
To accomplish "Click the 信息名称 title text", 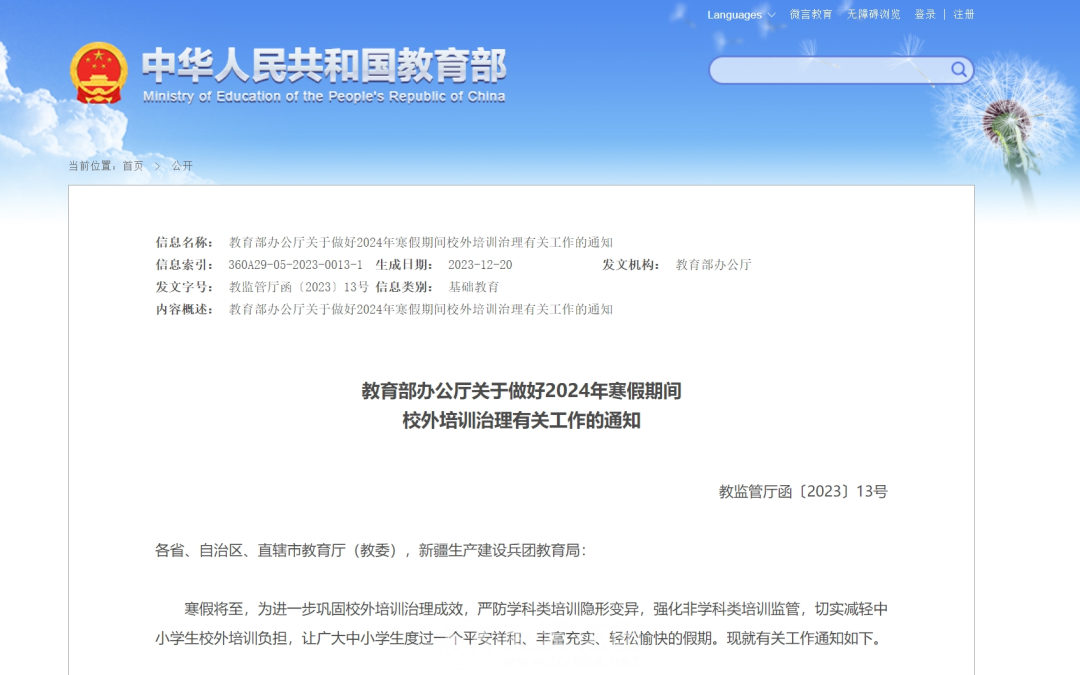I will pyautogui.click(x=421, y=242).
